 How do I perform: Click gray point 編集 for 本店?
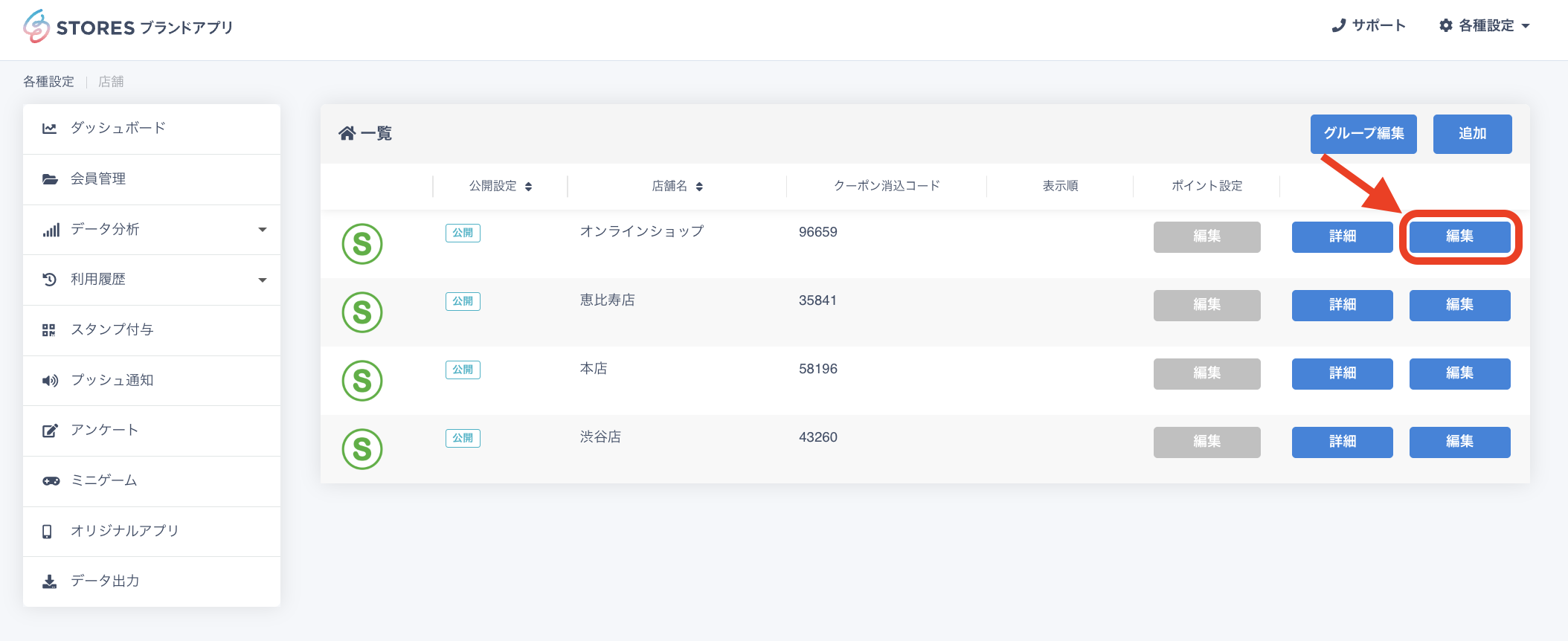(1207, 374)
